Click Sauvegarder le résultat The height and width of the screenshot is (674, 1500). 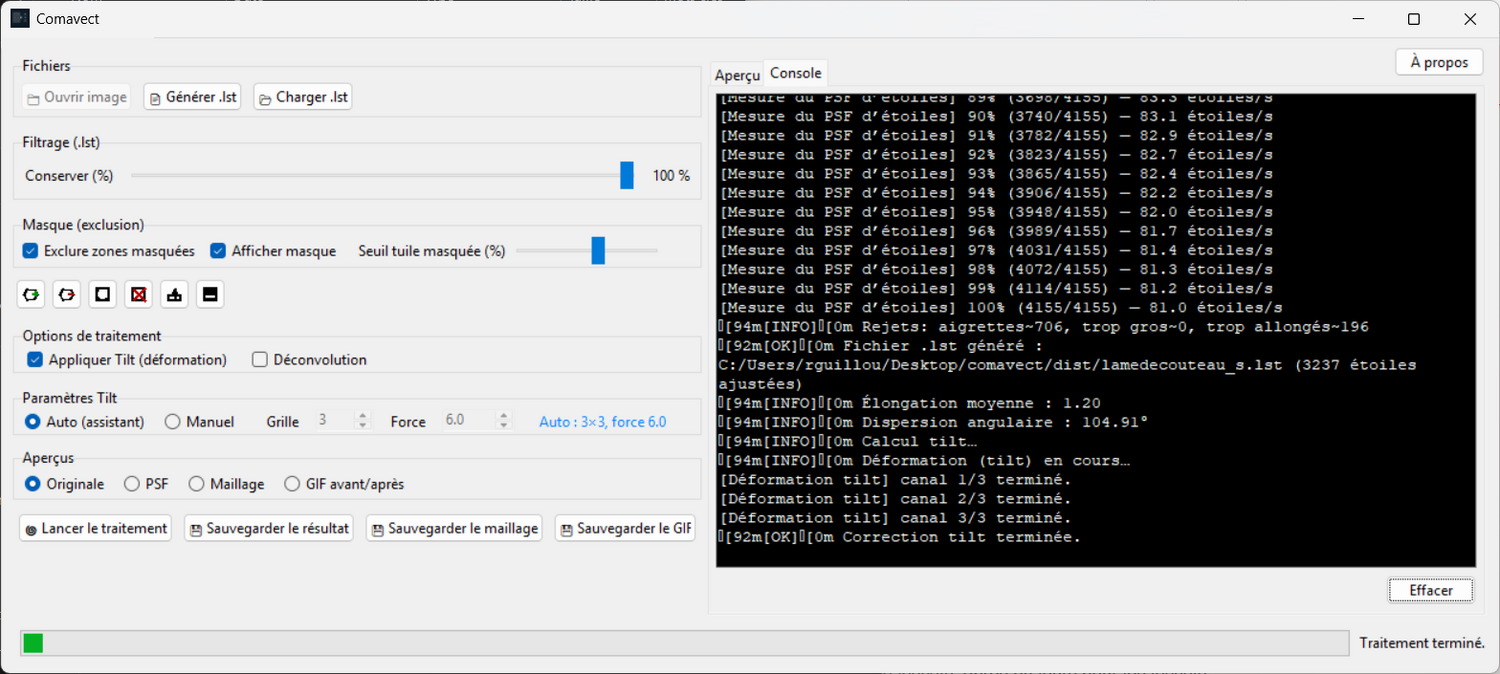click(269, 528)
